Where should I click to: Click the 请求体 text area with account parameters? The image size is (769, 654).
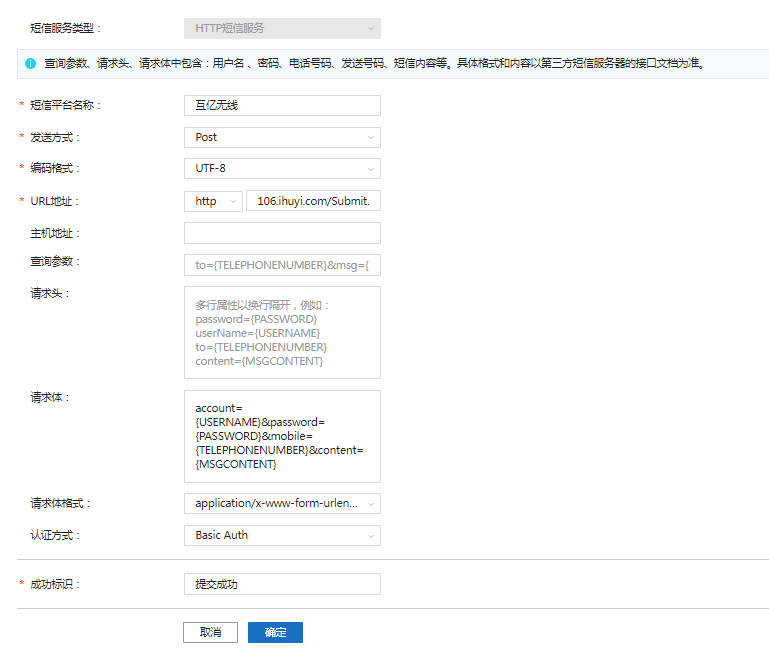point(282,436)
